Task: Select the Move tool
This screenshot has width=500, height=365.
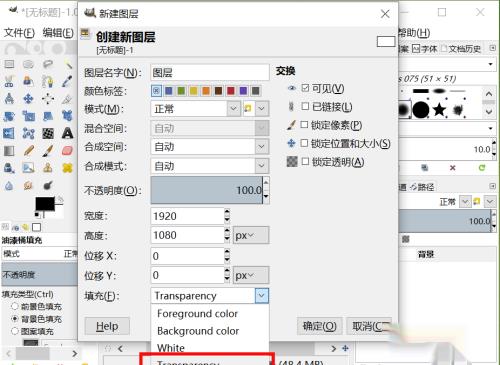Action: (28, 99)
